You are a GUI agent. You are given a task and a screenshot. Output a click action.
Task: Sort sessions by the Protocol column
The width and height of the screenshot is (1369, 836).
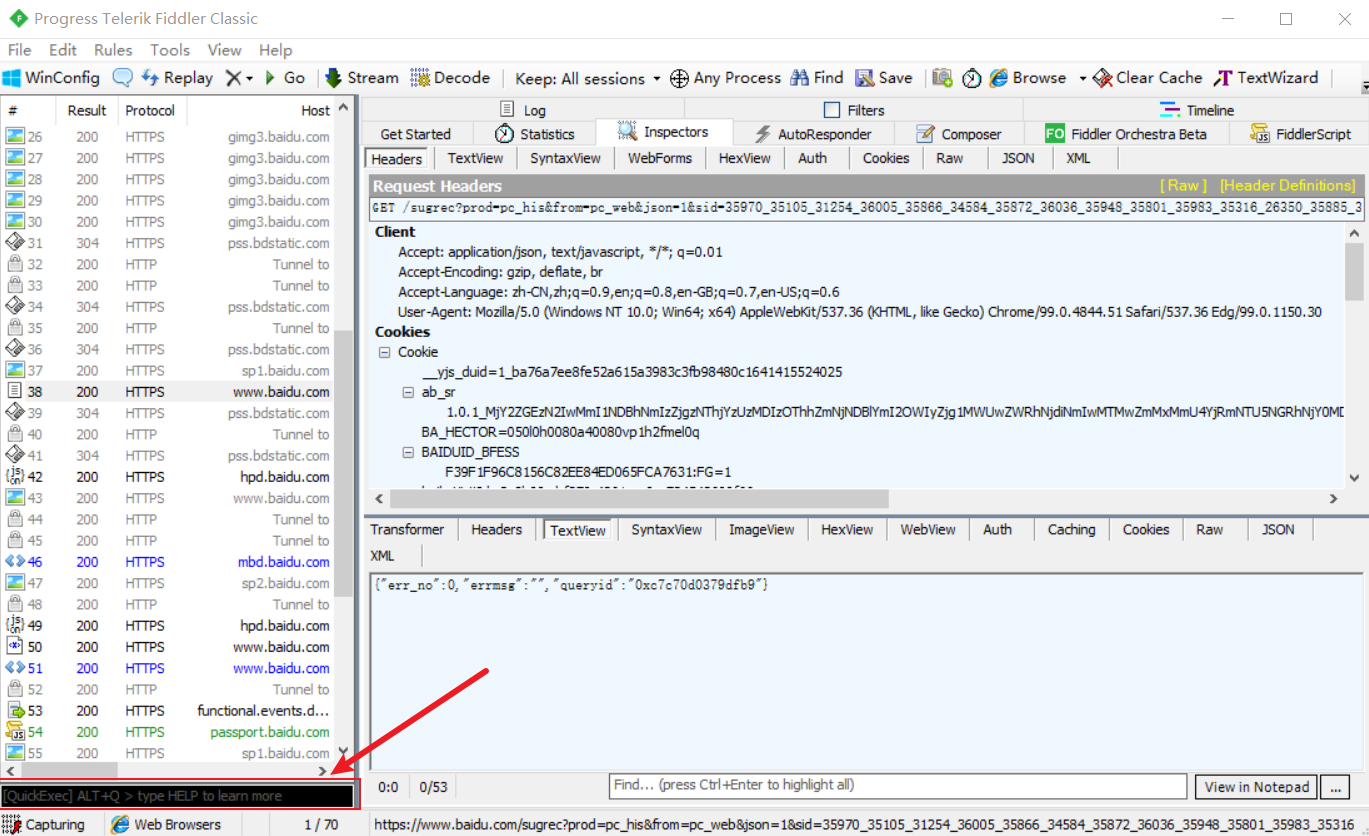coord(150,110)
